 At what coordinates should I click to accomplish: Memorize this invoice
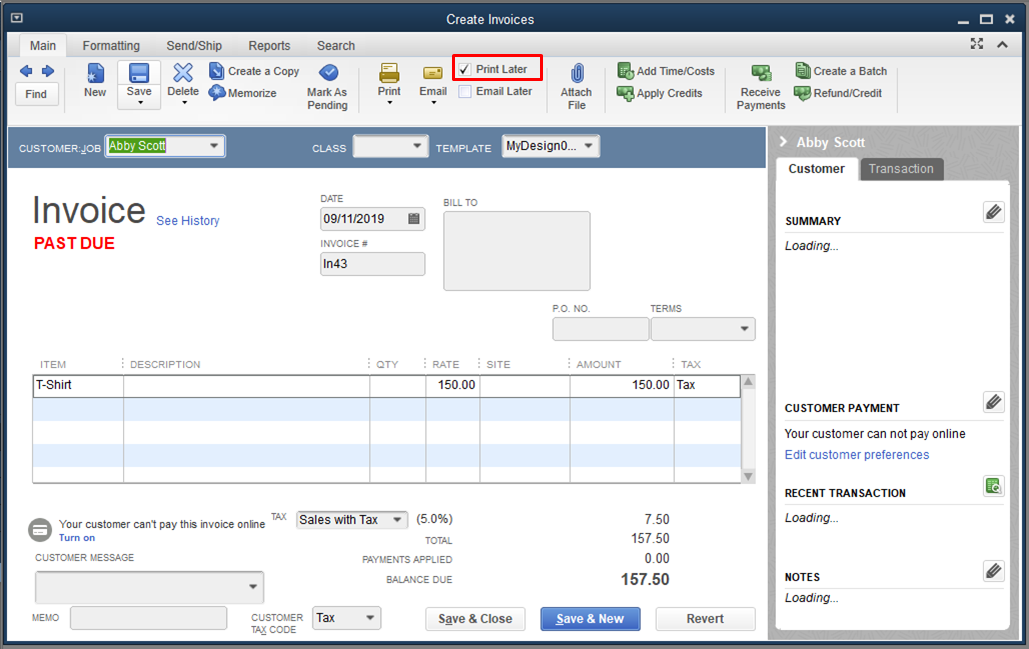coord(245,92)
